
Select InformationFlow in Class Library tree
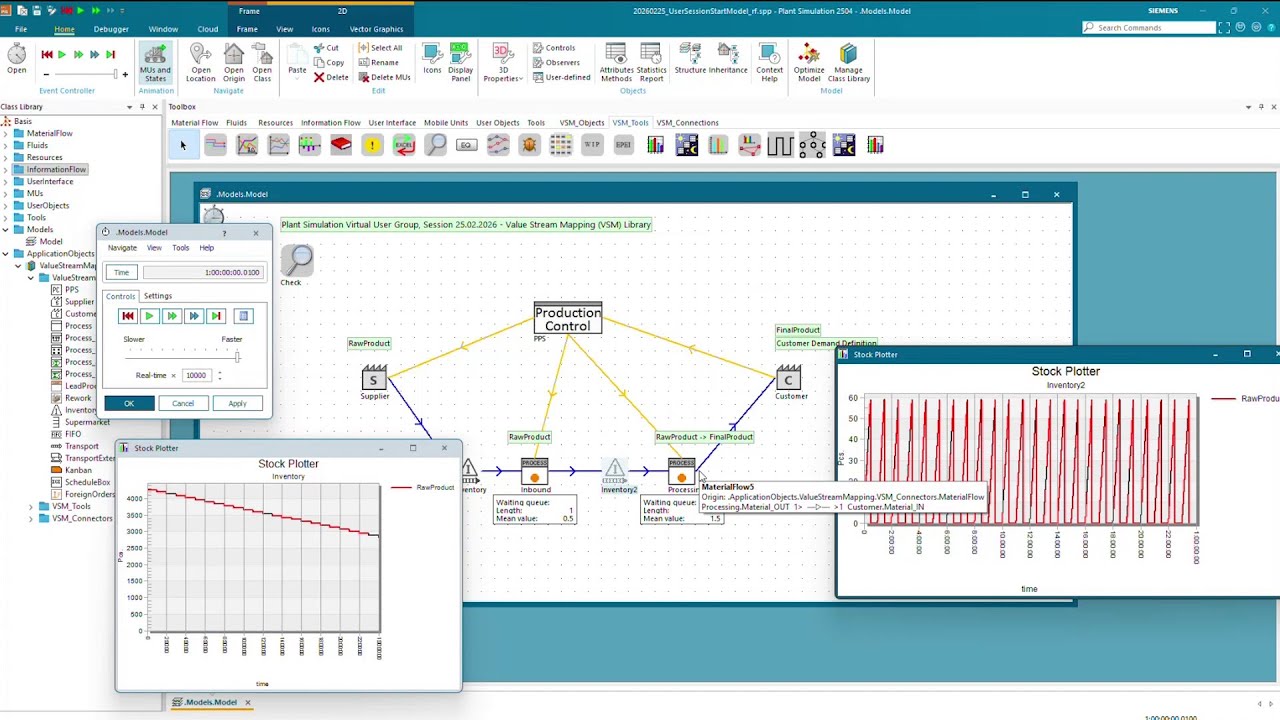coord(56,169)
